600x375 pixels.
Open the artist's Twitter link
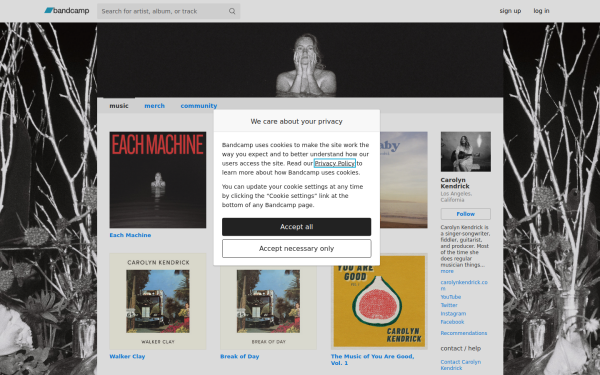coord(449,305)
